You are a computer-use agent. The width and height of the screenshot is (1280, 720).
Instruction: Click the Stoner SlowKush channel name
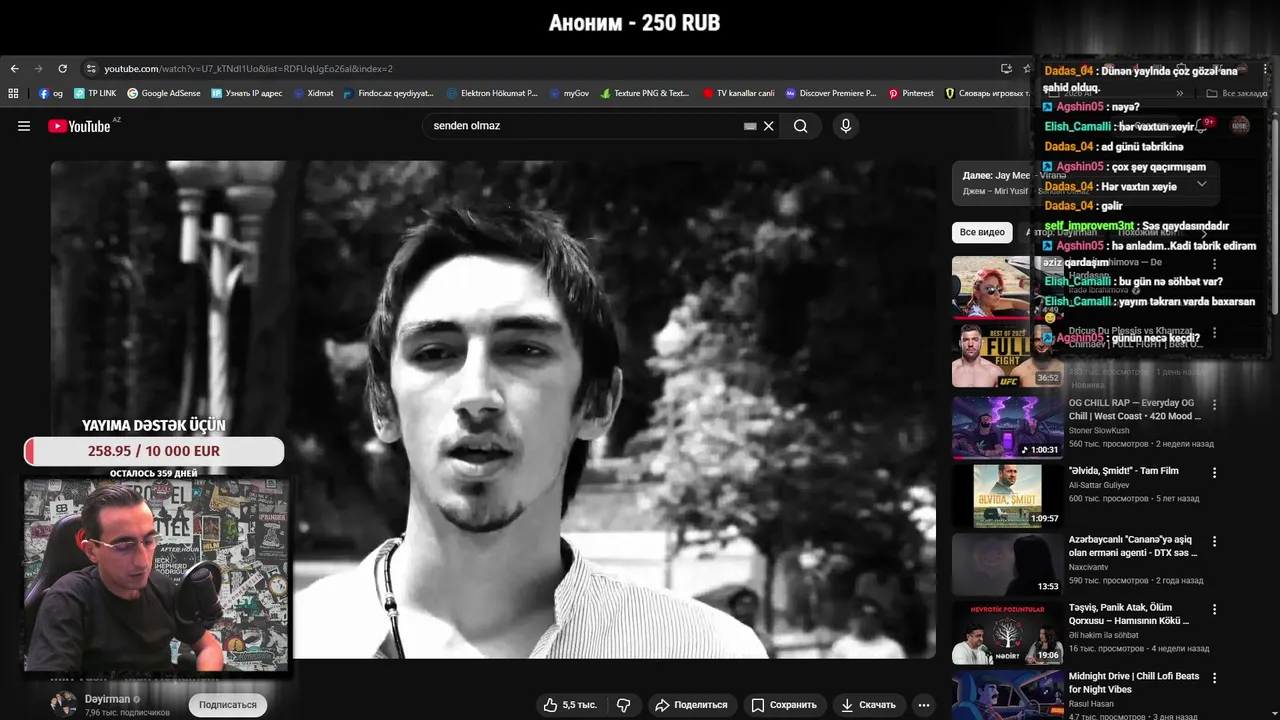click(1099, 430)
